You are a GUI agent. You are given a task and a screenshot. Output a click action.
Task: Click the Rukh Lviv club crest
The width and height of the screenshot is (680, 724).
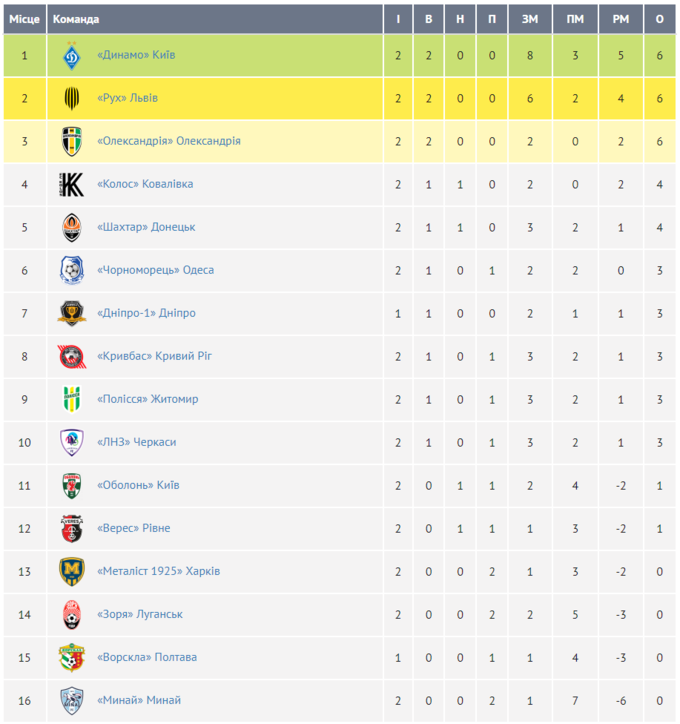point(72,99)
